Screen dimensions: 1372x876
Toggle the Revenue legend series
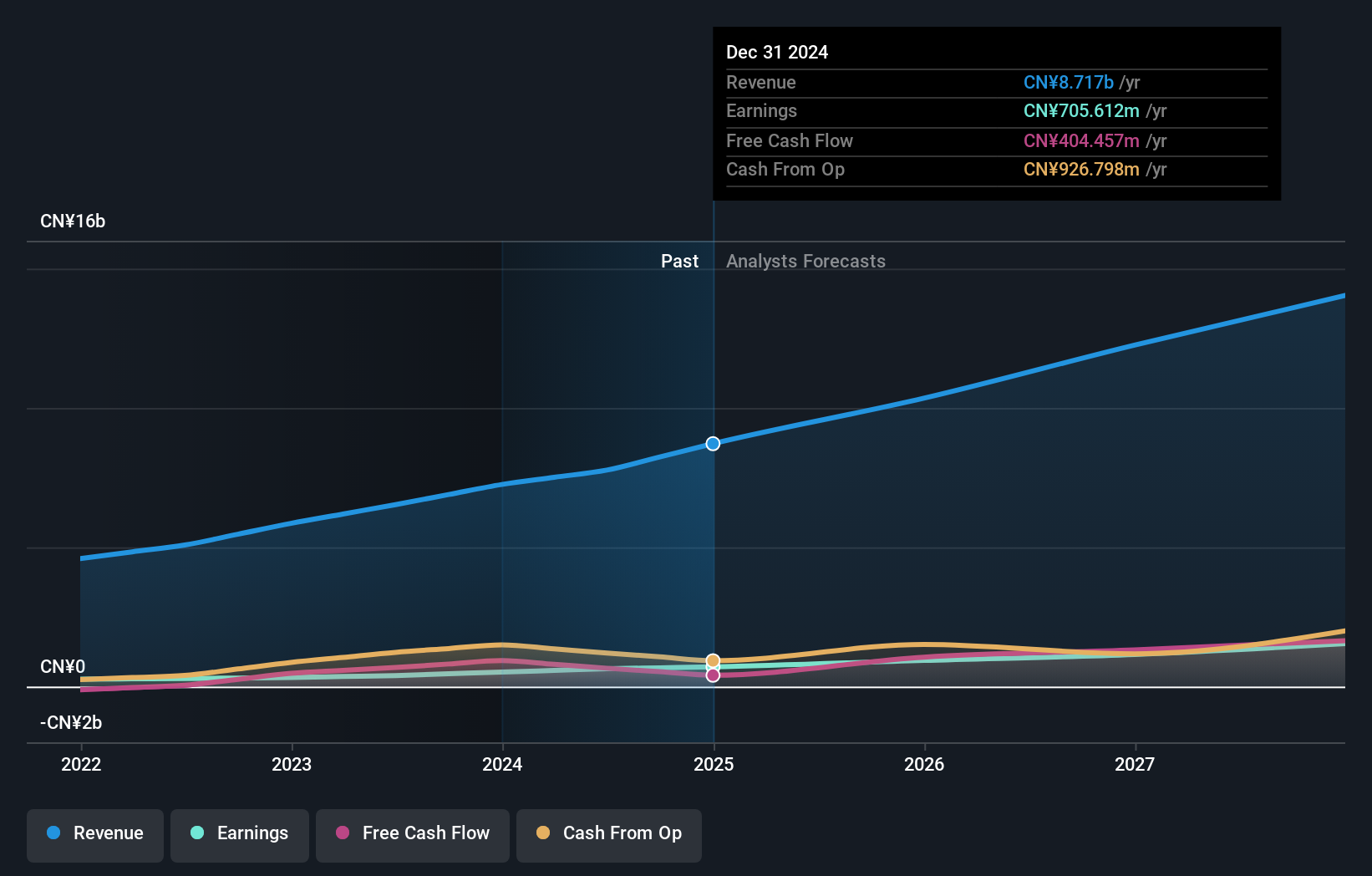coord(95,835)
